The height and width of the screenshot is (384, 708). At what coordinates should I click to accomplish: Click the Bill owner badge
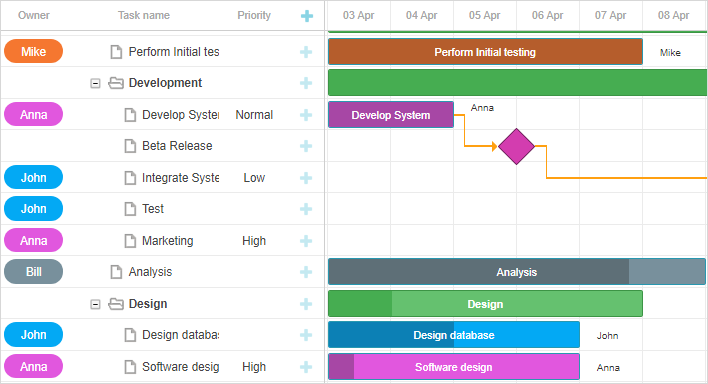(x=33, y=272)
